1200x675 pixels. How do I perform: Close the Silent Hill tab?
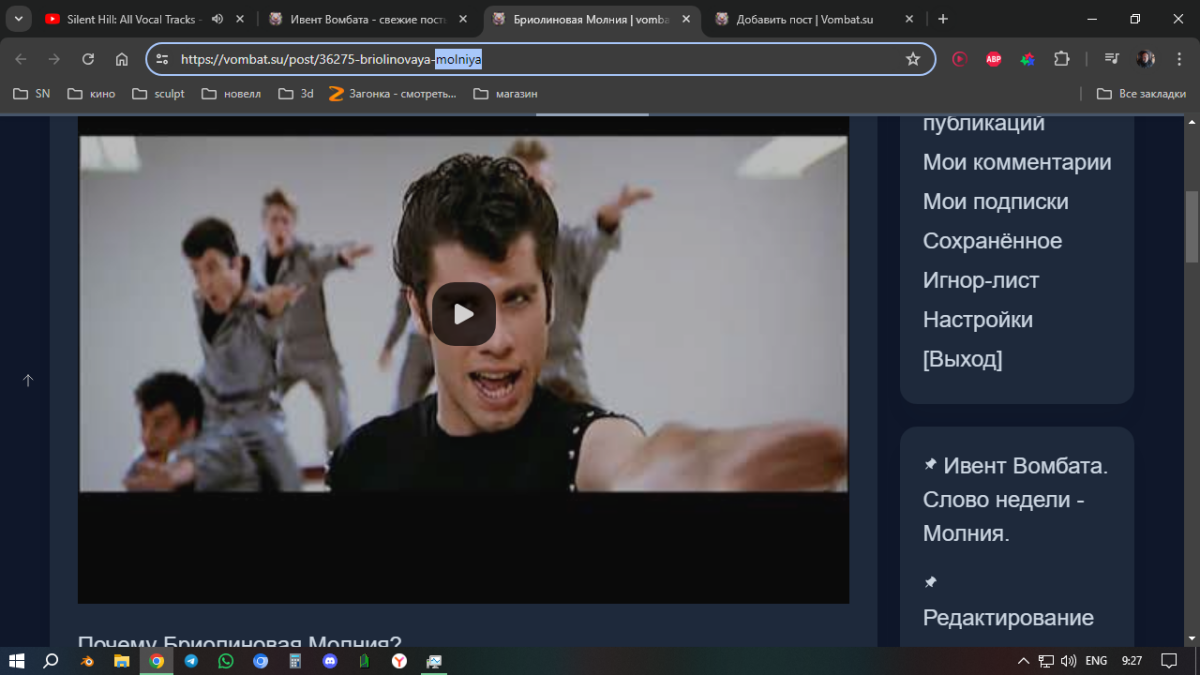[x=239, y=19]
